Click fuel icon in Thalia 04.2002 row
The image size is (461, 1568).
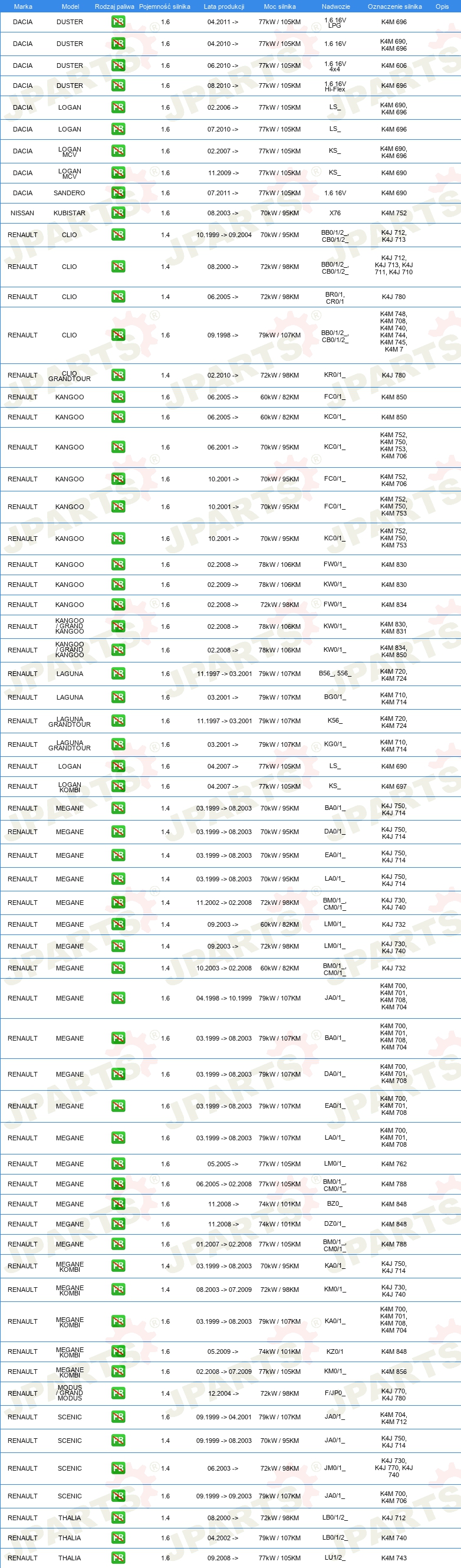point(118,1539)
